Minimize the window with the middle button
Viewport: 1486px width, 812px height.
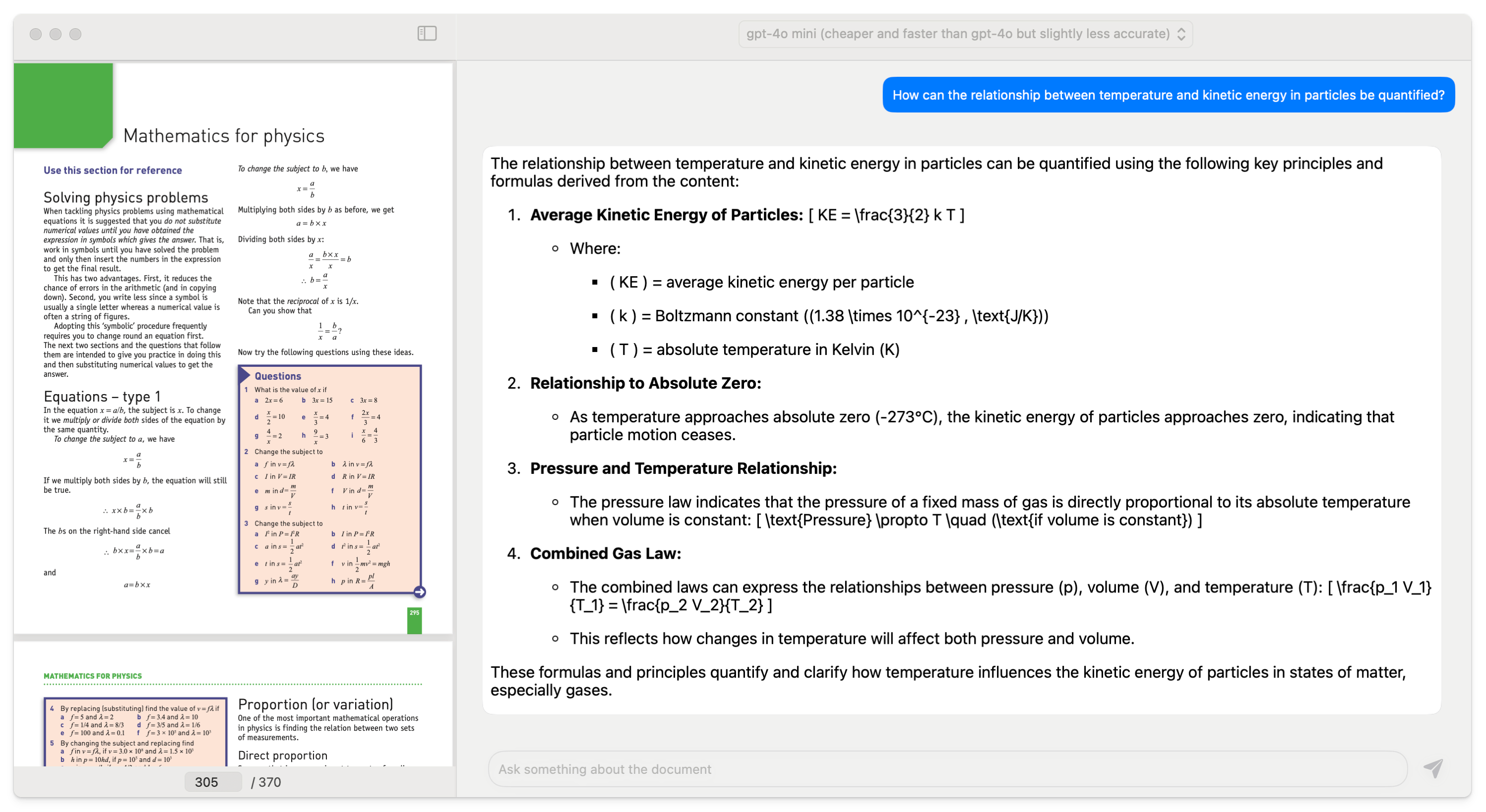[56, 34]
